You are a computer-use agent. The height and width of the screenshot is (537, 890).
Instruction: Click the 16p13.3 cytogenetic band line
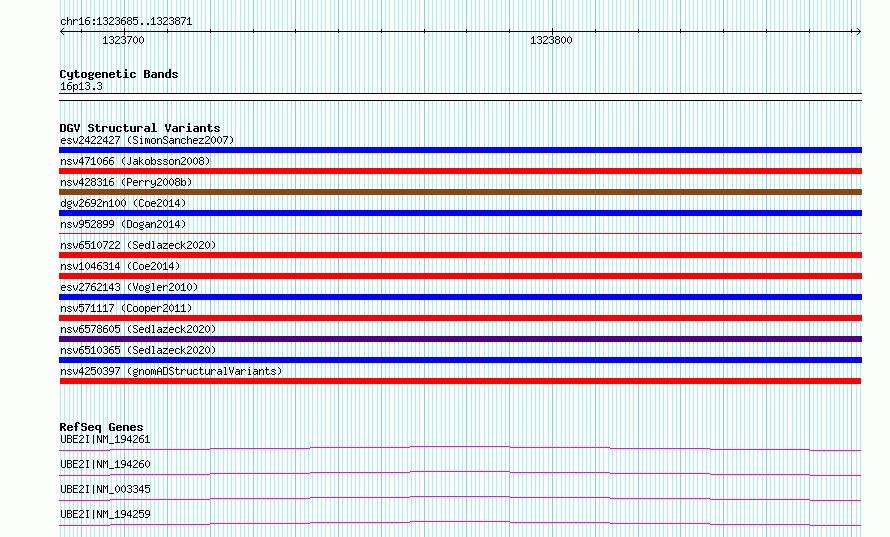(x=460, y=97)
